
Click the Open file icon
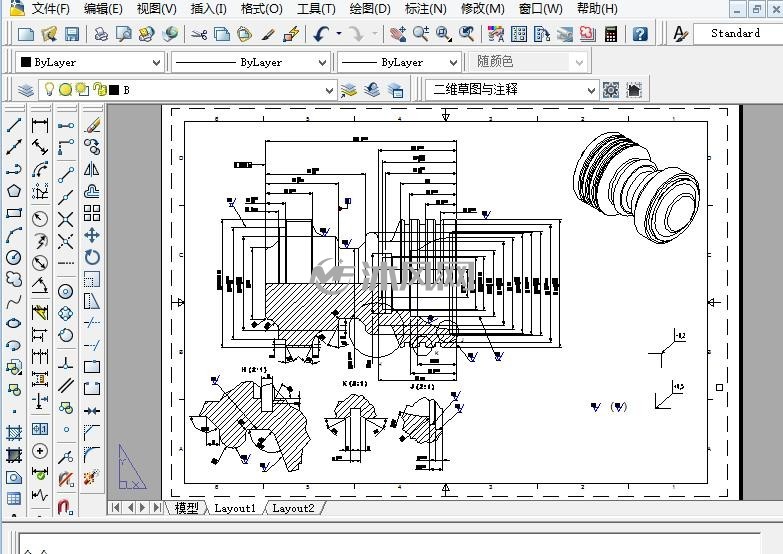(x=49, y=34)
